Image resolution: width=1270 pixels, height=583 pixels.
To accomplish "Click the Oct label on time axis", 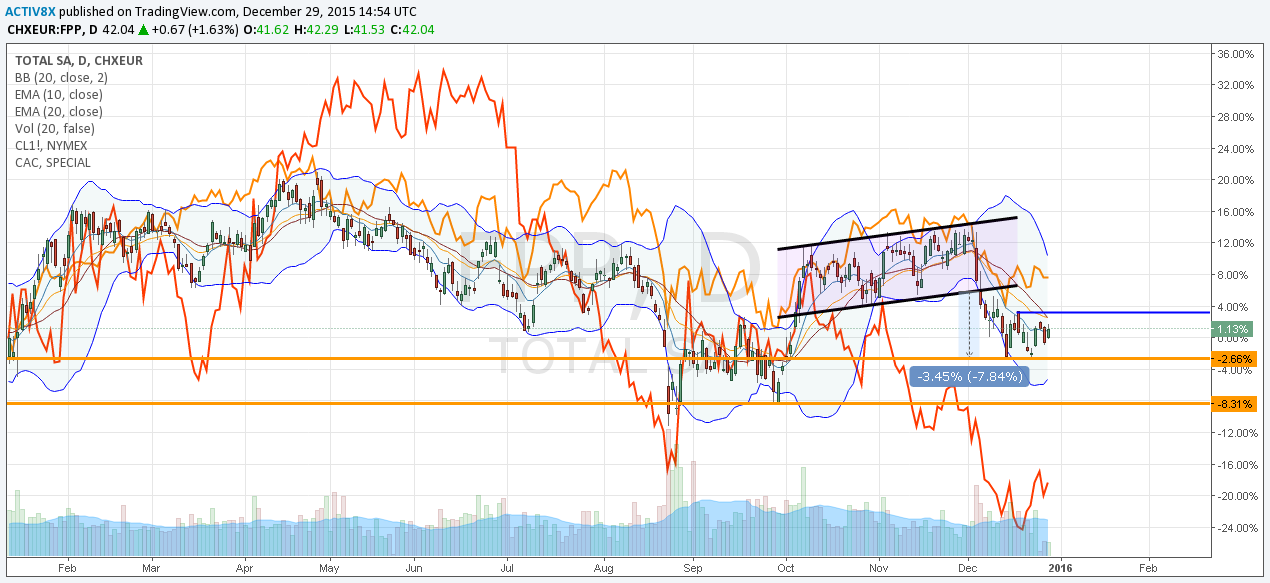I will click(x=785, y=566).
